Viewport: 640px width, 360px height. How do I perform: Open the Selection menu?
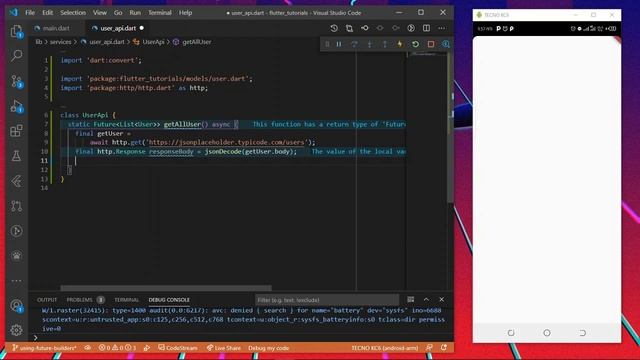point(73,13)
